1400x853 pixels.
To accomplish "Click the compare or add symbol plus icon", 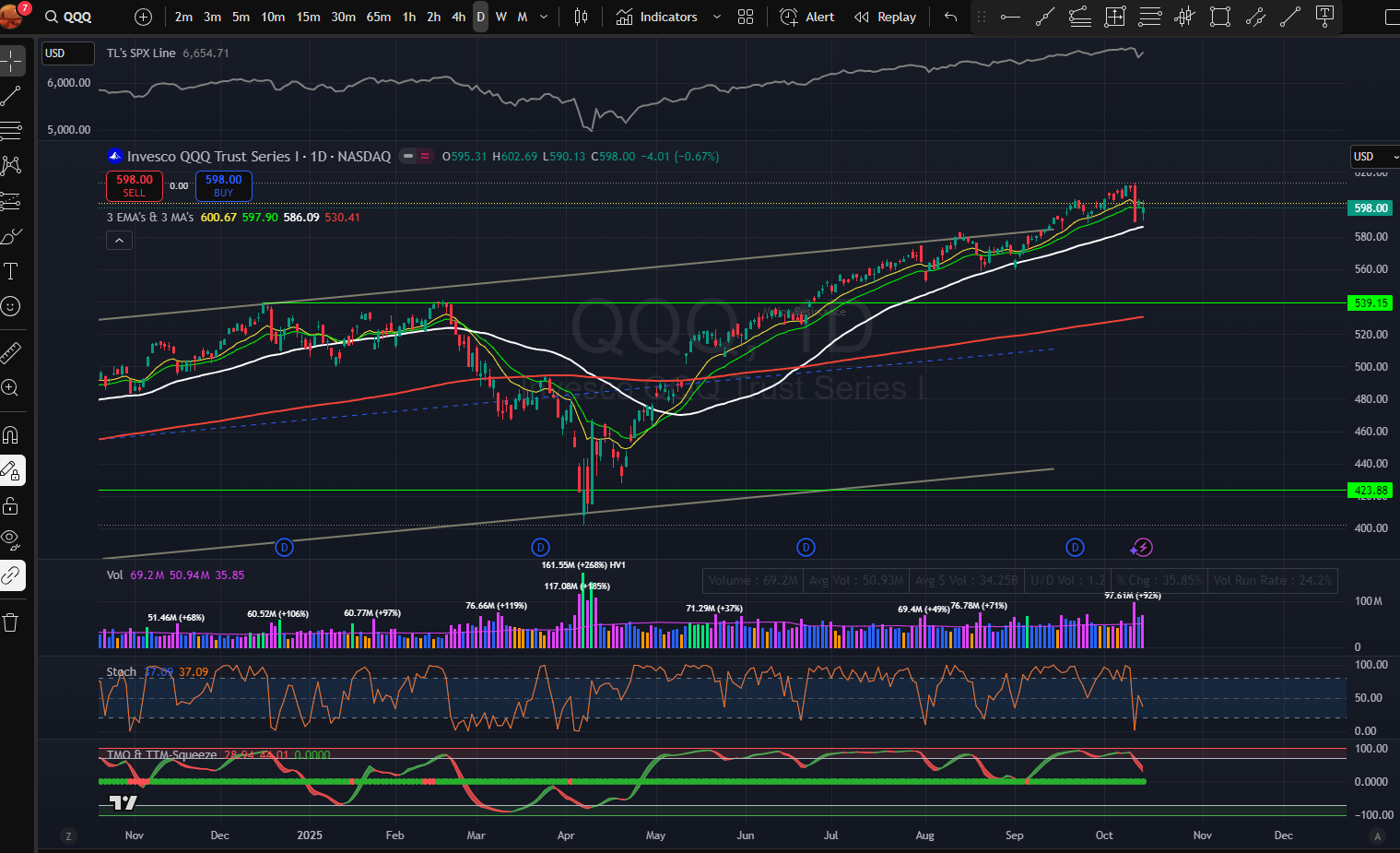I will tap(143, 17).
